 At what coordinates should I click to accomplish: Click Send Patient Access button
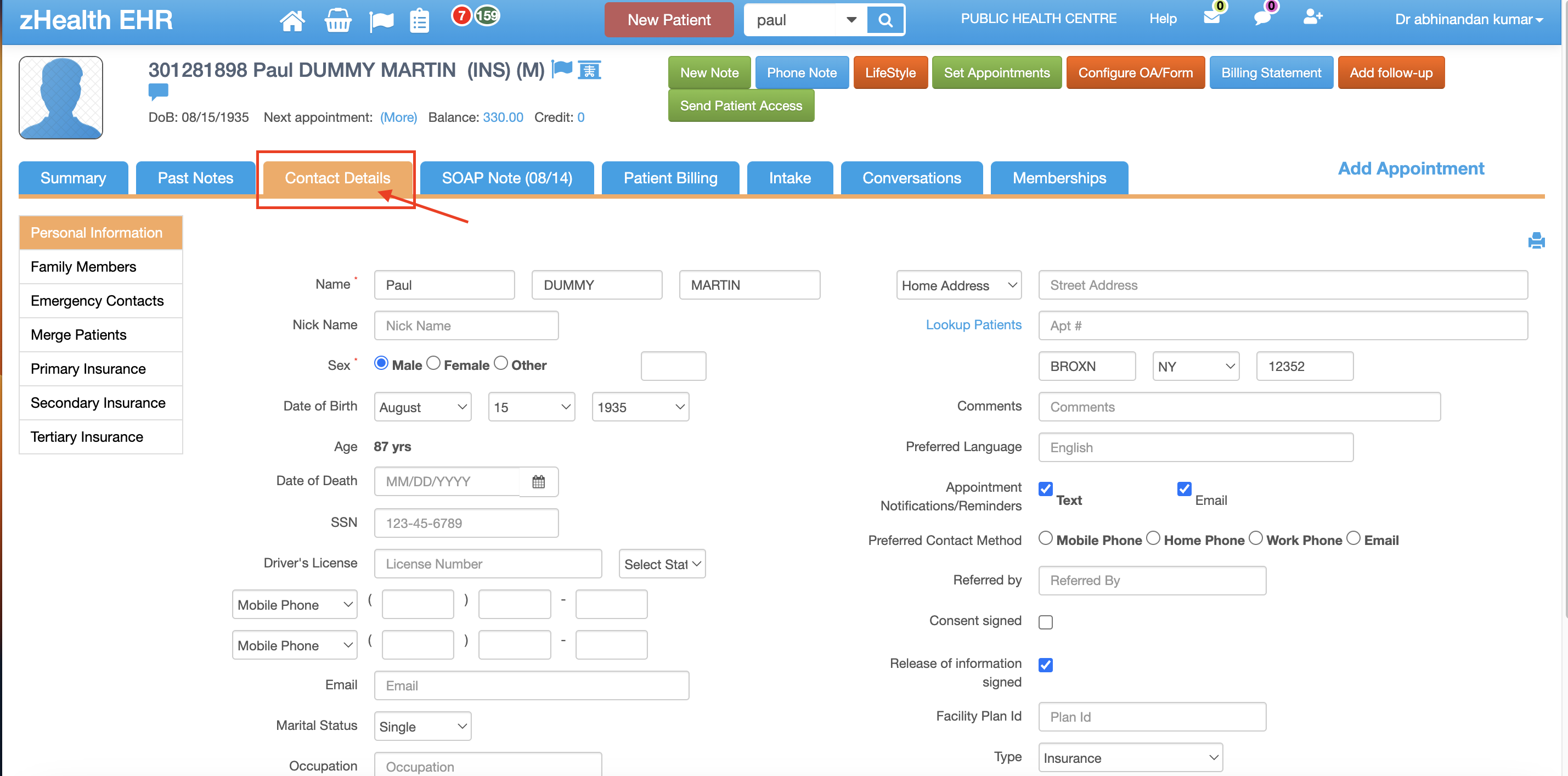[x=741, y=105]
